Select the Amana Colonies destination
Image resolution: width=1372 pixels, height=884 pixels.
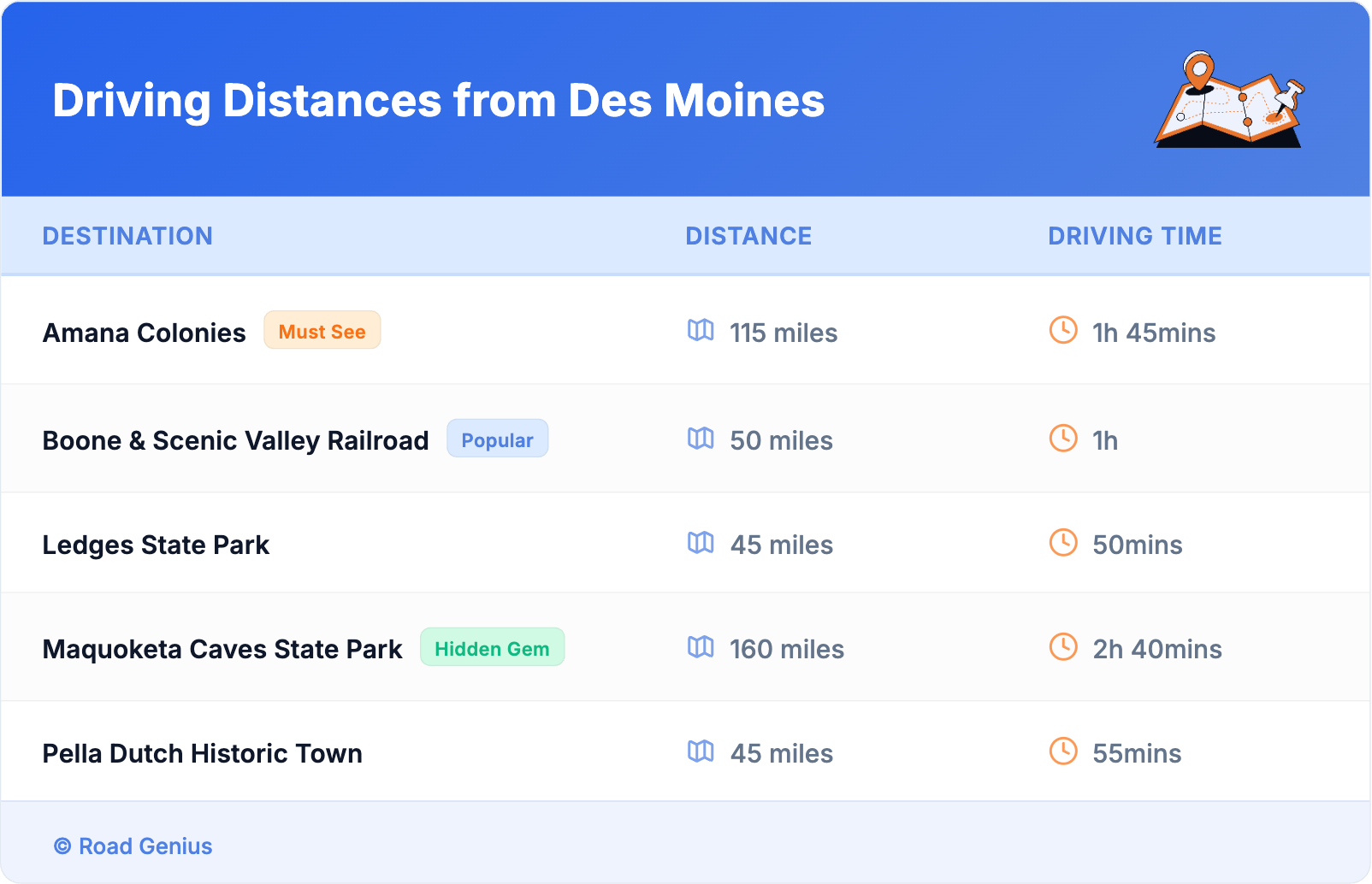pos(144,333)
